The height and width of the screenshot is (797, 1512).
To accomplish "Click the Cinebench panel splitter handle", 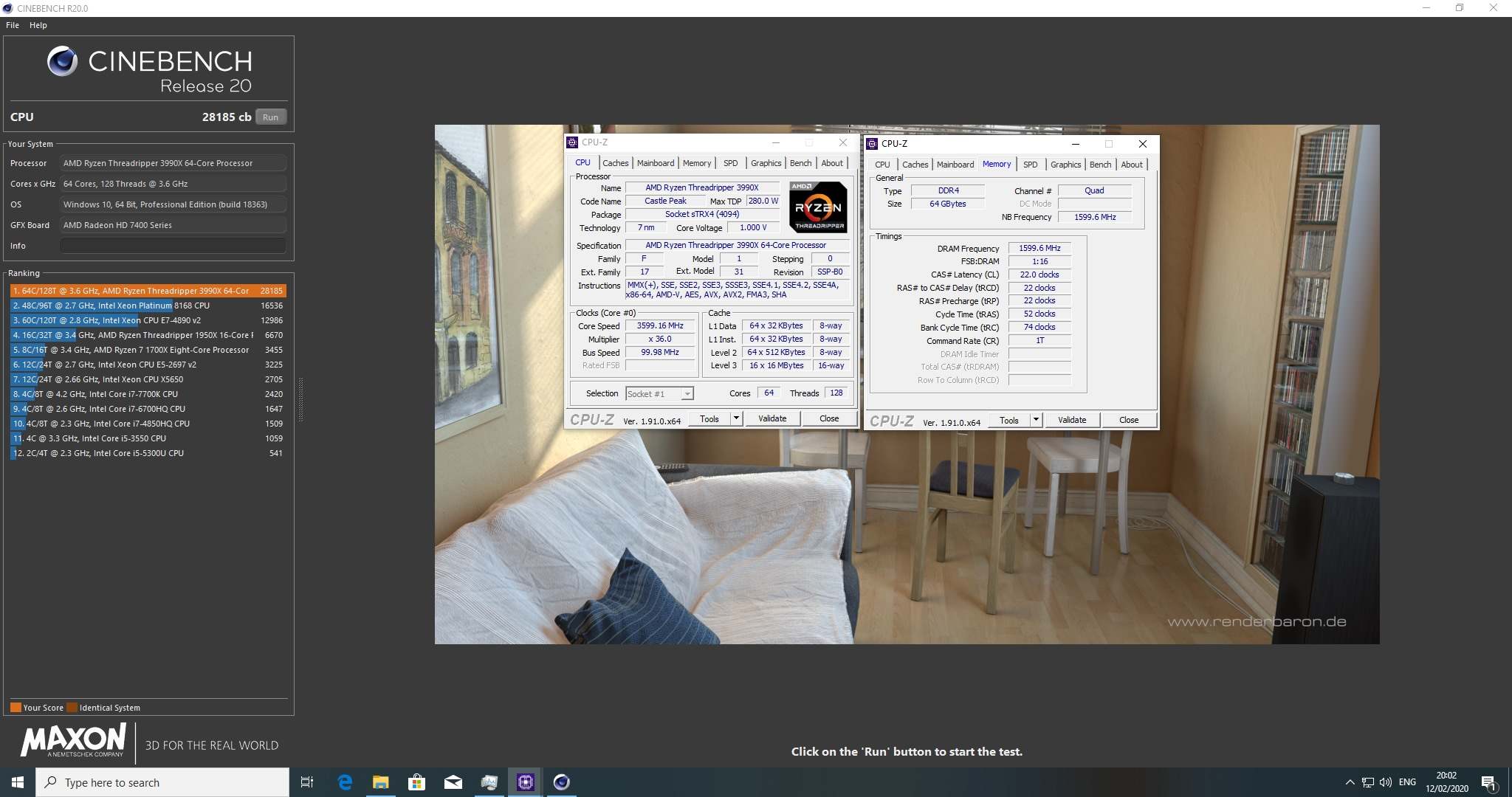I will 300,399.
